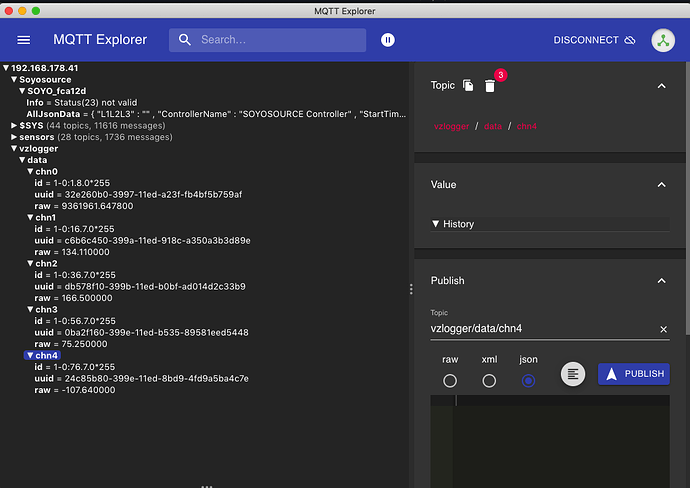
Task: Select raw = 75.250000 row
Action: (71, 344)
